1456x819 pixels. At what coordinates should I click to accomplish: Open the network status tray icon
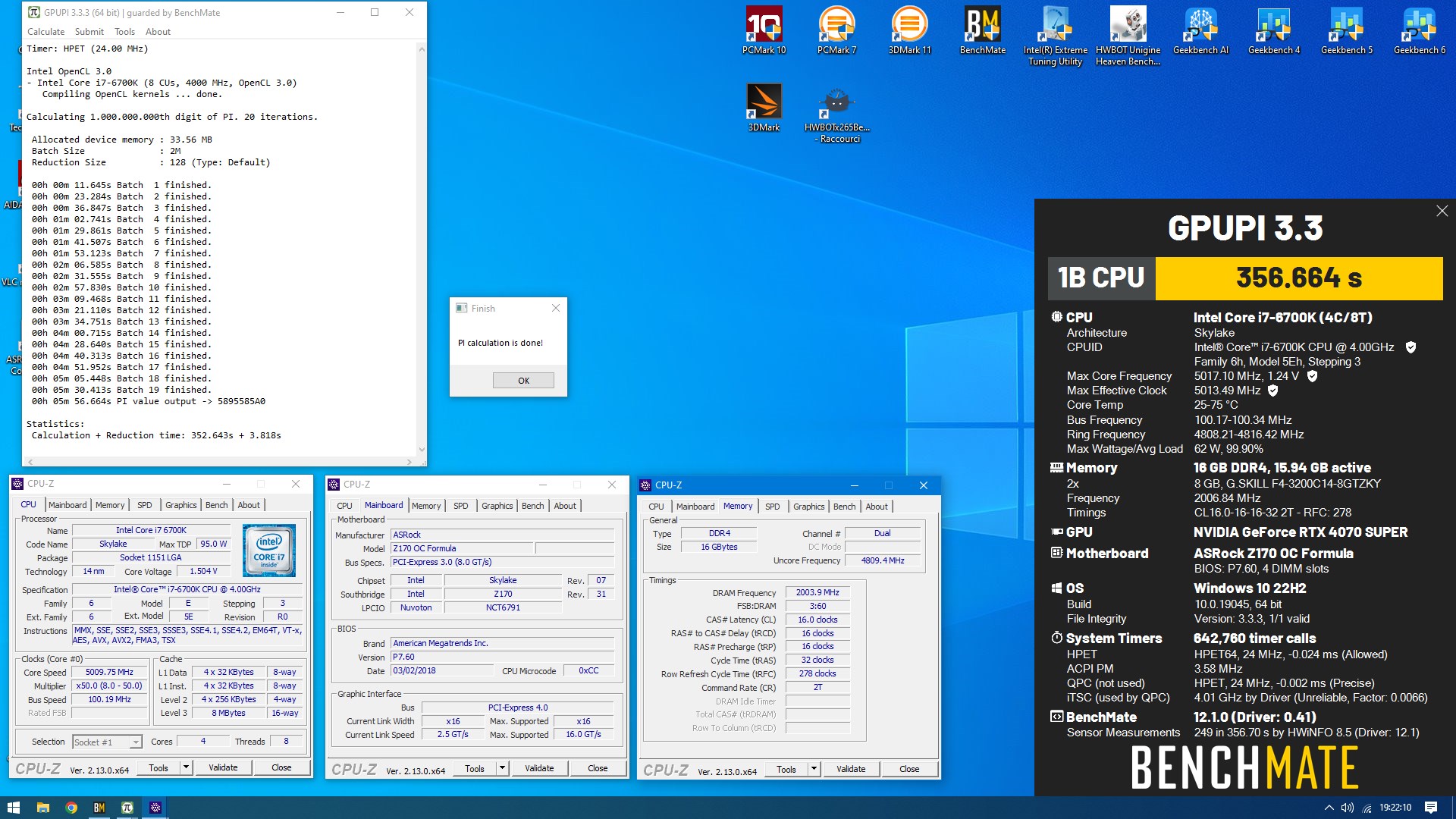[1367, 808]
